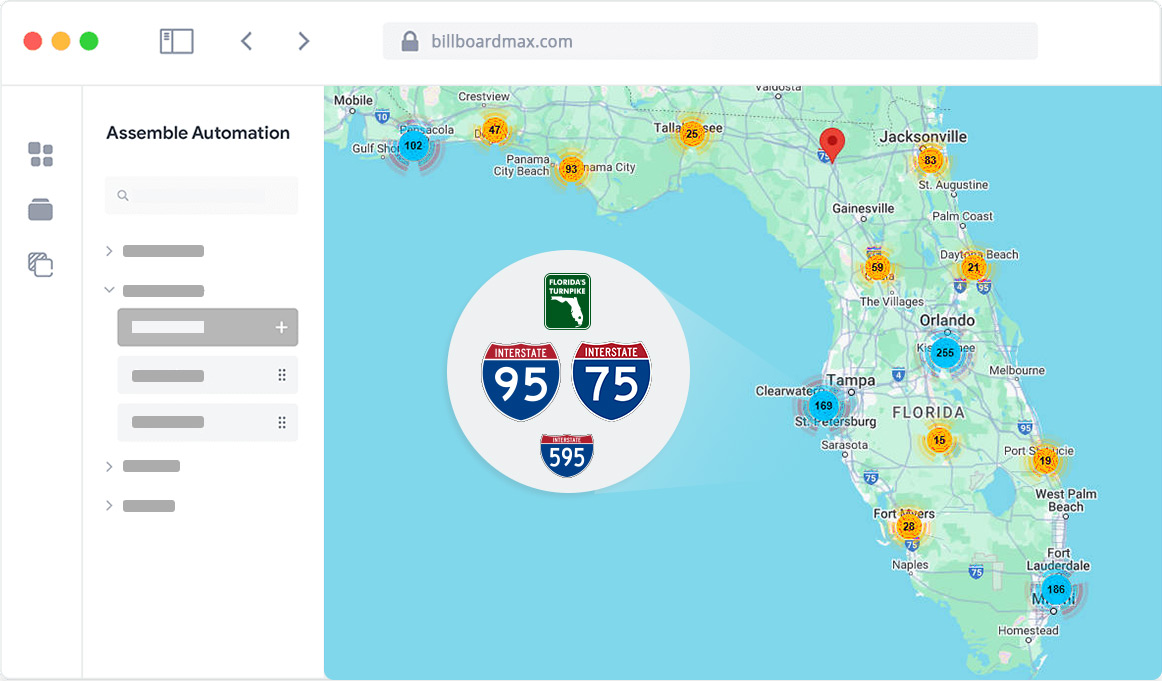
Task: Toggle the browser sidebar panel icon
Action: [x=176, y=41]
